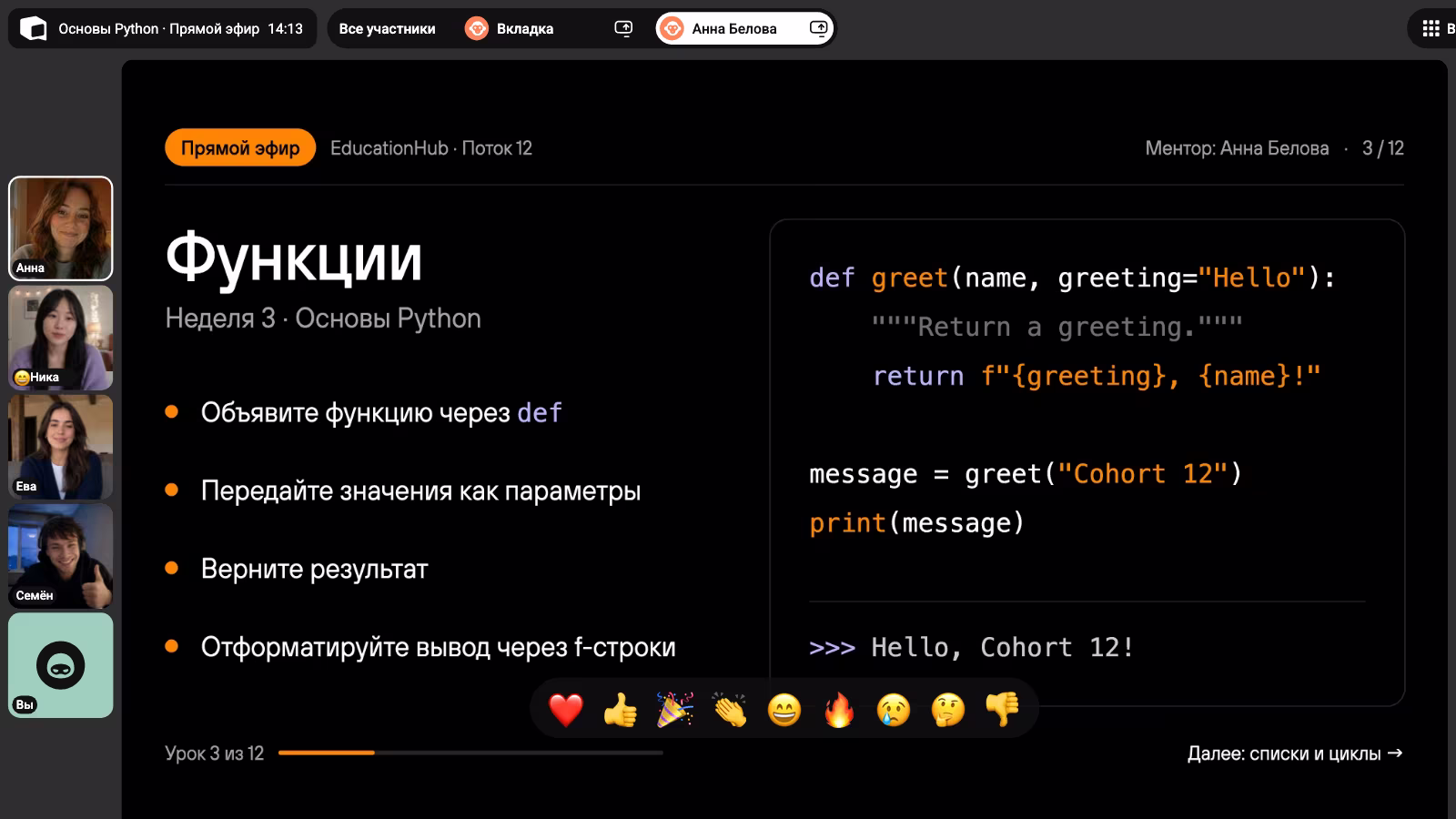Click the Функции slide heading
Screen dimensions: 1456x819
(x=294, y=258)
